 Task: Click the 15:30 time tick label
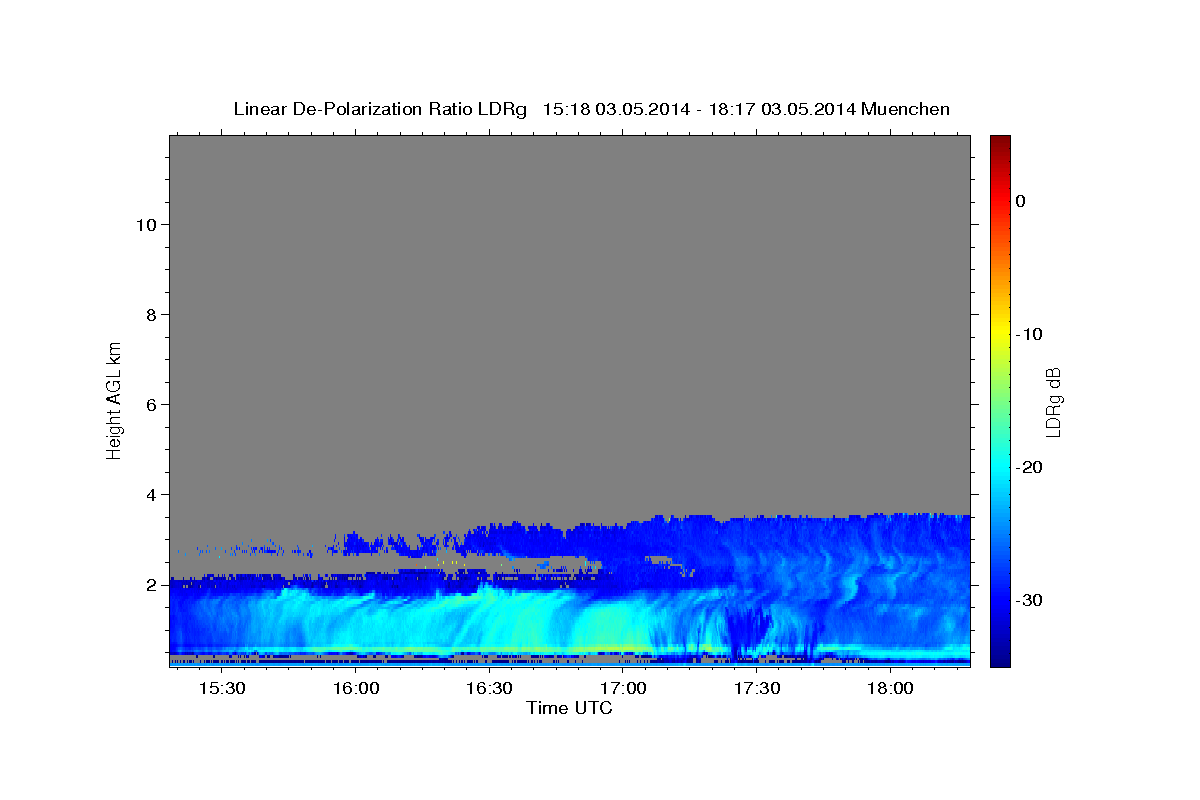coord(222,689)
